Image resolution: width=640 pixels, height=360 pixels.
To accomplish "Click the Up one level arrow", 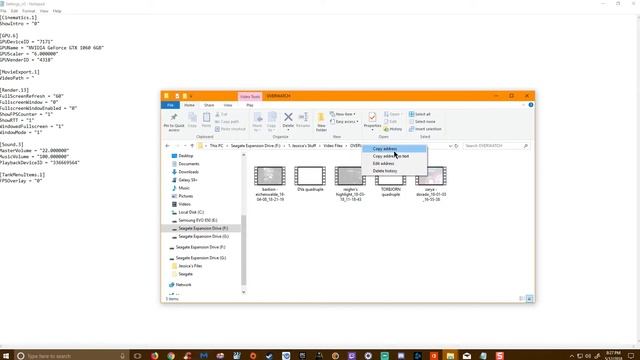I will pyautogui.click(x=192, y=146).
